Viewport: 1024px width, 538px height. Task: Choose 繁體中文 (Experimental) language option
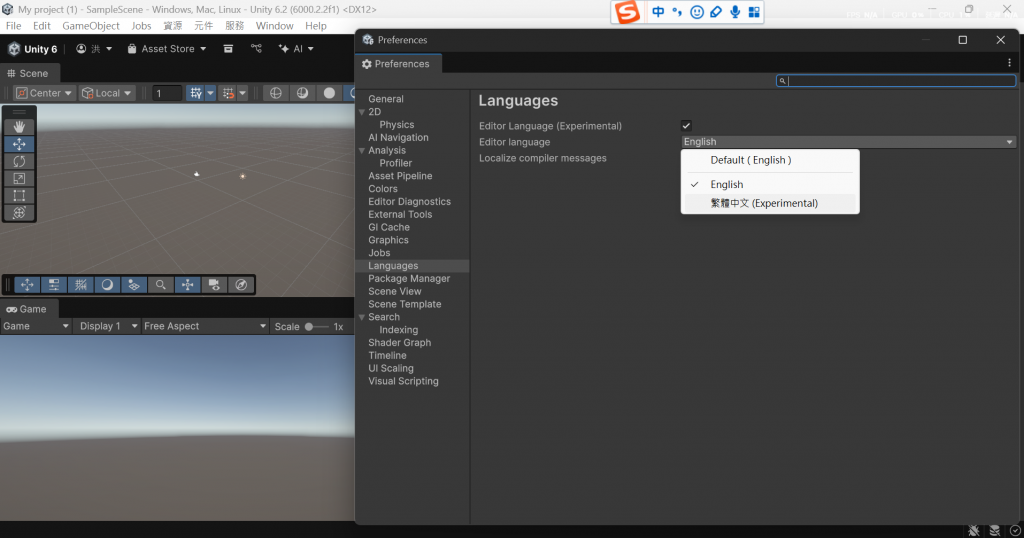pyautogui.click(x=770, y=203)
